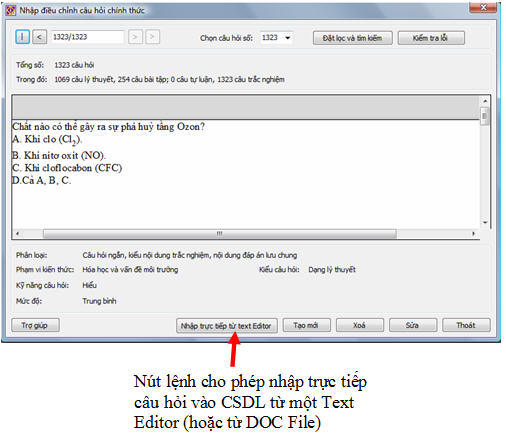
Task: Exit using the 'Thoát' button
Action: tap(466, 325)
